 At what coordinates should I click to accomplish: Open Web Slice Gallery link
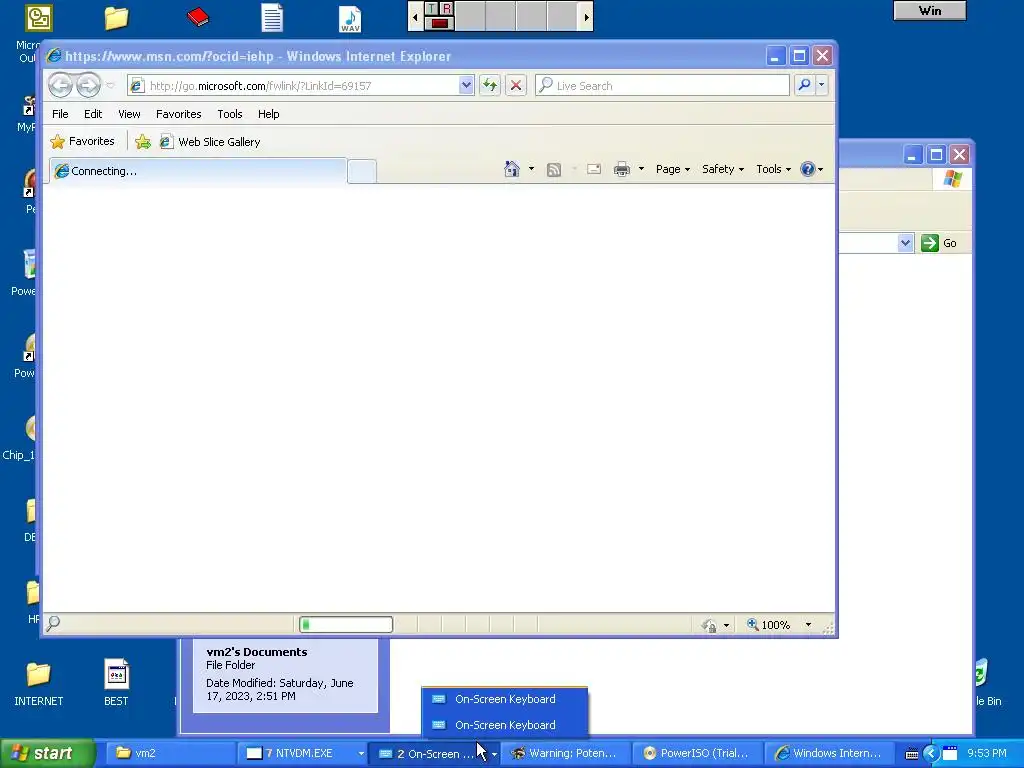210,142
